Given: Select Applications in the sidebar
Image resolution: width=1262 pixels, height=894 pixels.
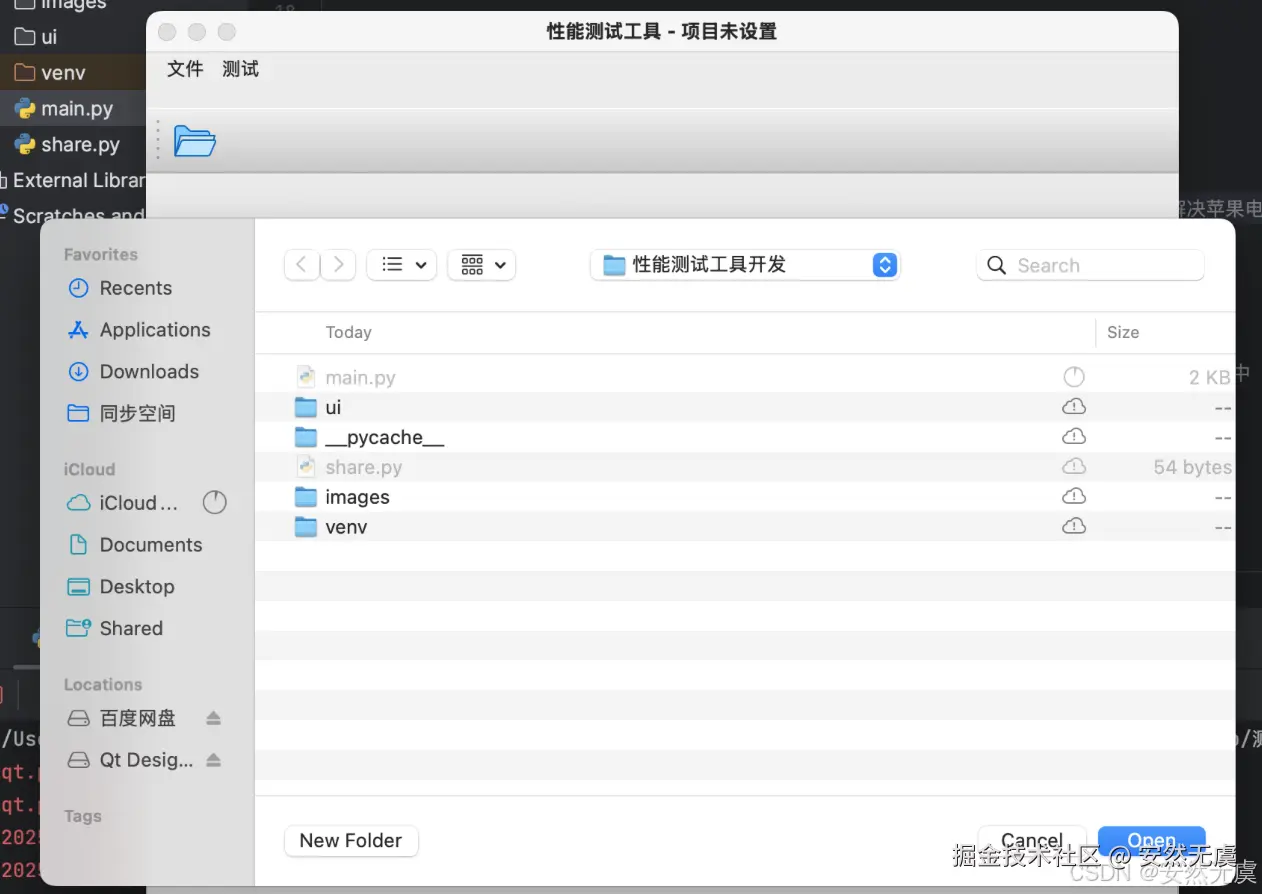Looking at the screenshot, I should (155, 330).
